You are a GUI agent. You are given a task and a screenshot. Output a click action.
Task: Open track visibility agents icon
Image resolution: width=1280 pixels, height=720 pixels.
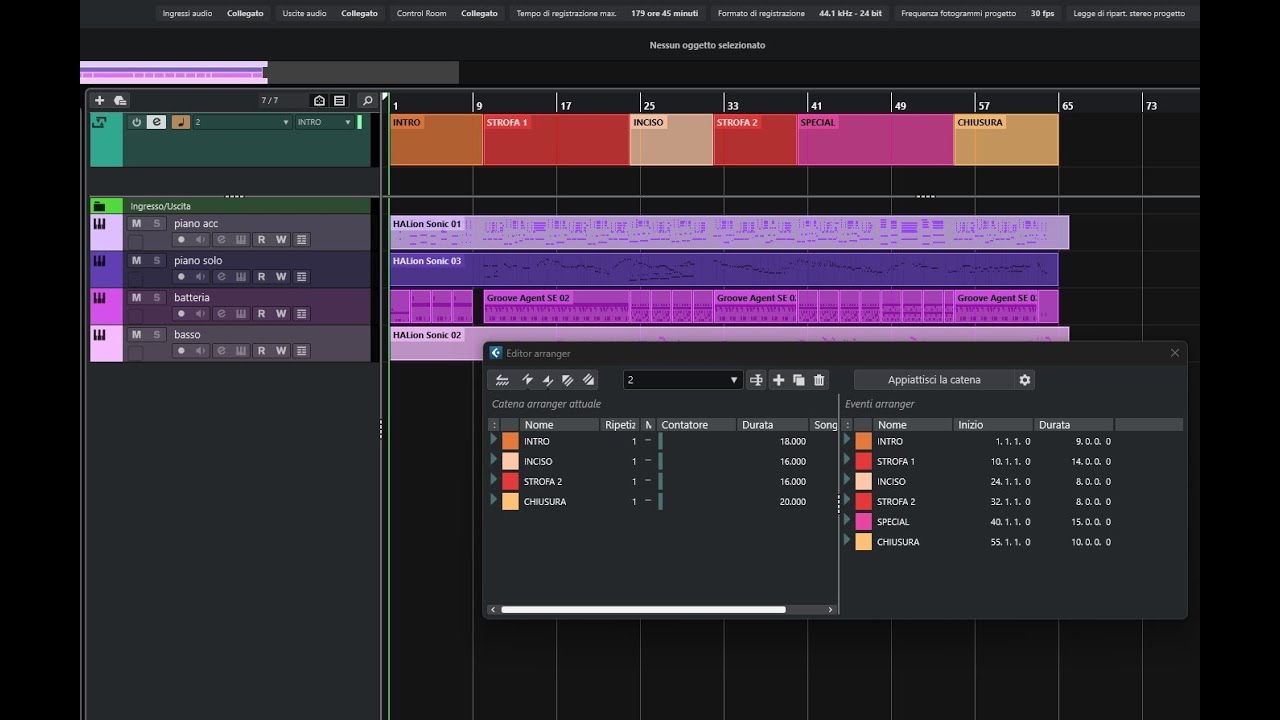[319, 100]
